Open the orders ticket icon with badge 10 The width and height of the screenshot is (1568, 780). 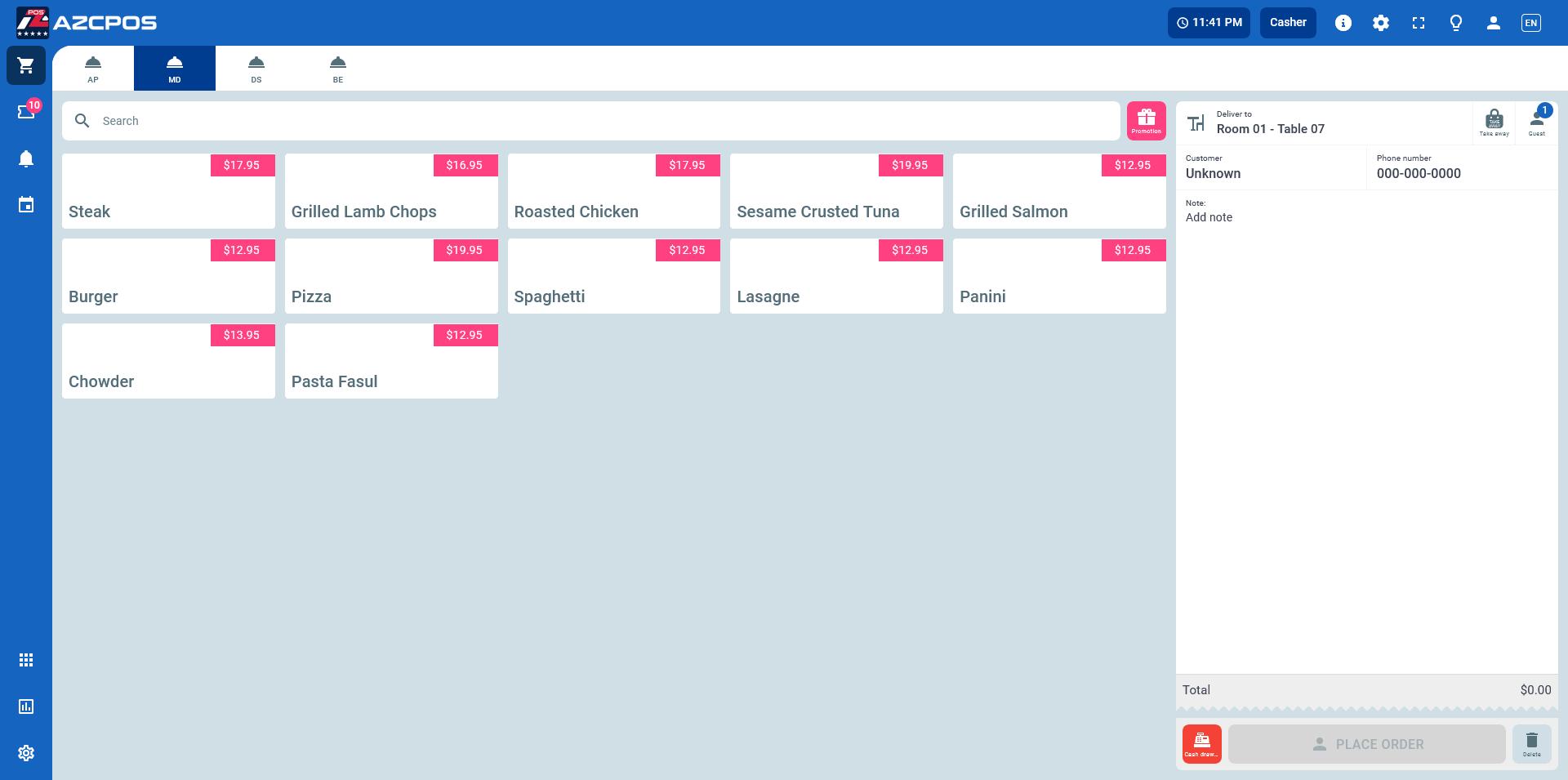click(26, 111)
